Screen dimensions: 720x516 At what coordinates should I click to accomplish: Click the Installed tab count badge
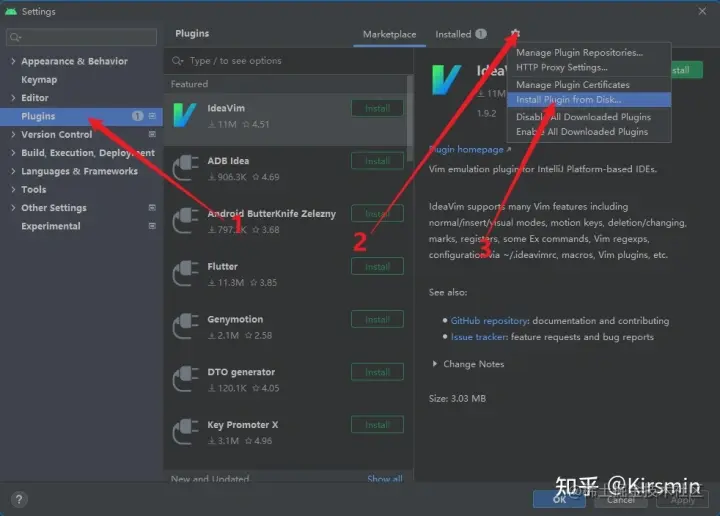(480, 34)
